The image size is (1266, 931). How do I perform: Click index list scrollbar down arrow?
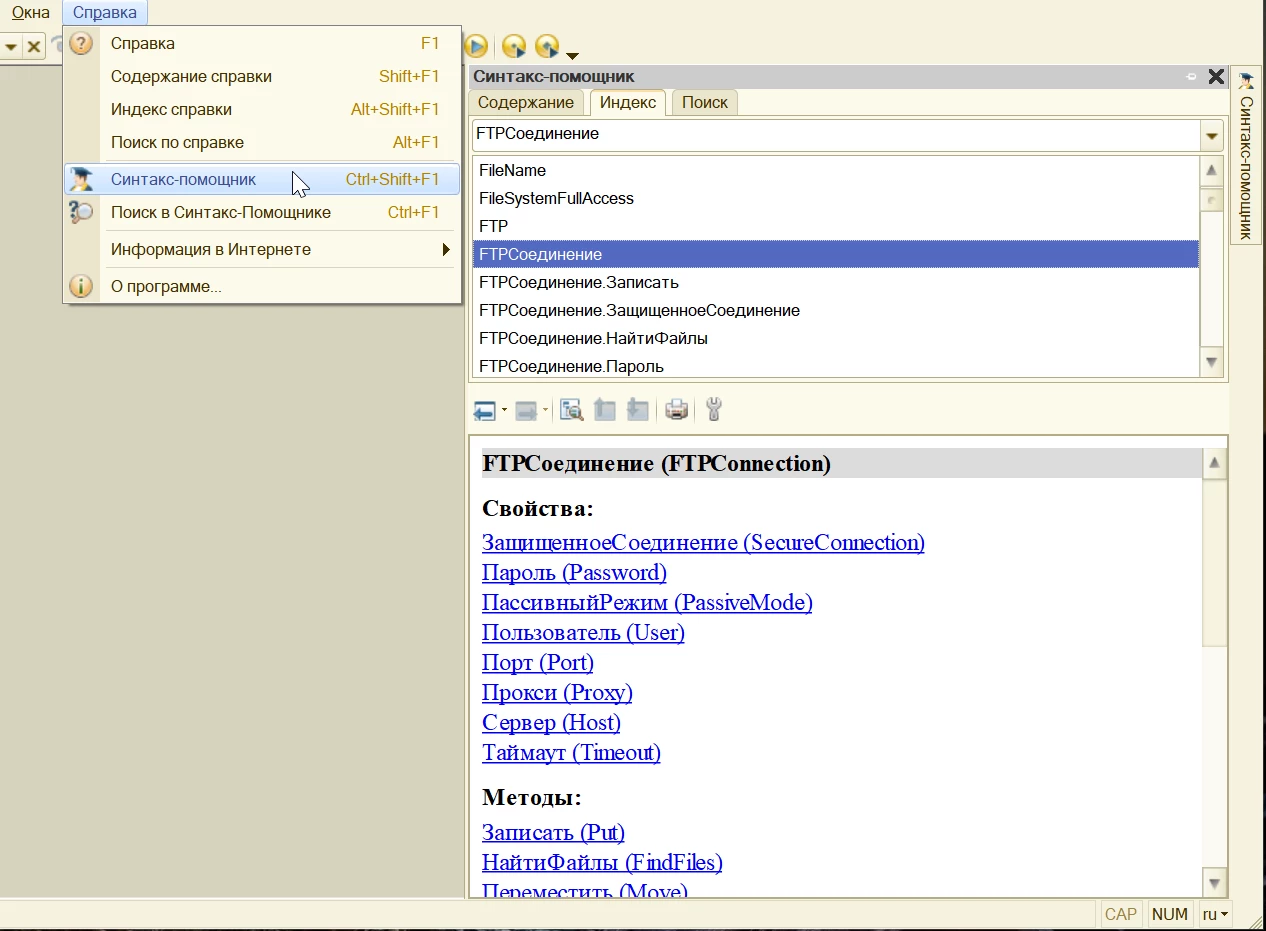(1212, 363)
